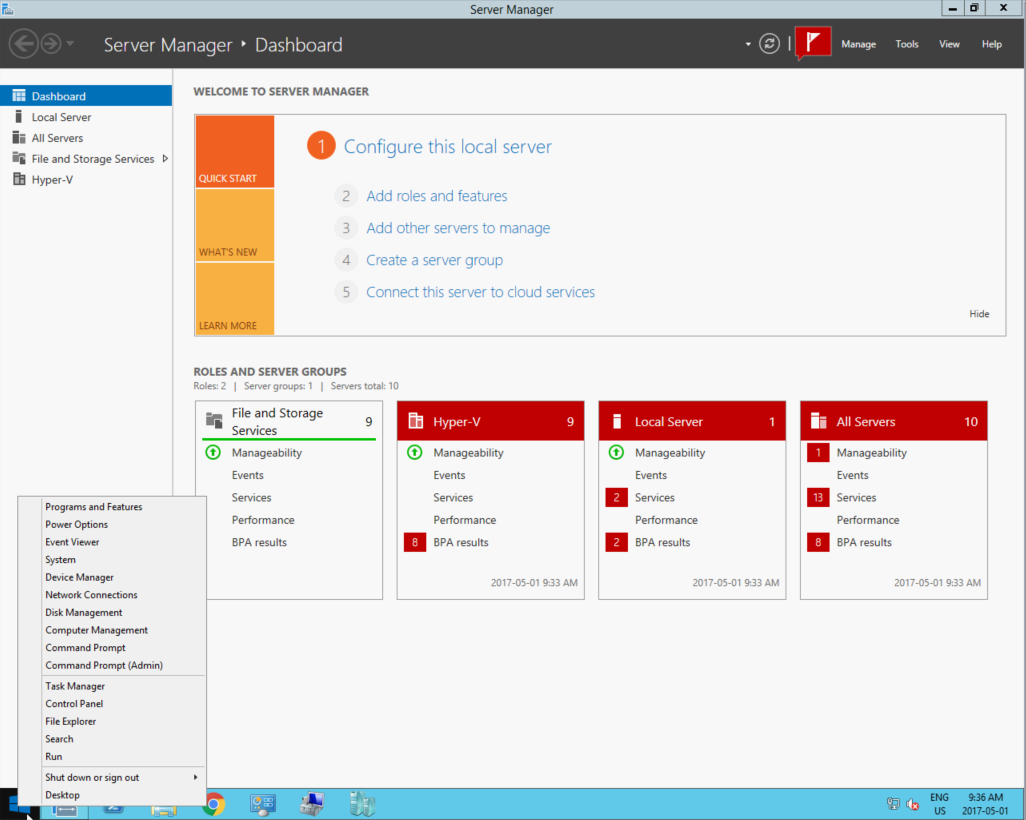1026x820 pixels.
Task: Select the Dashboard icon in sidebar
Action: click(19, 96)
